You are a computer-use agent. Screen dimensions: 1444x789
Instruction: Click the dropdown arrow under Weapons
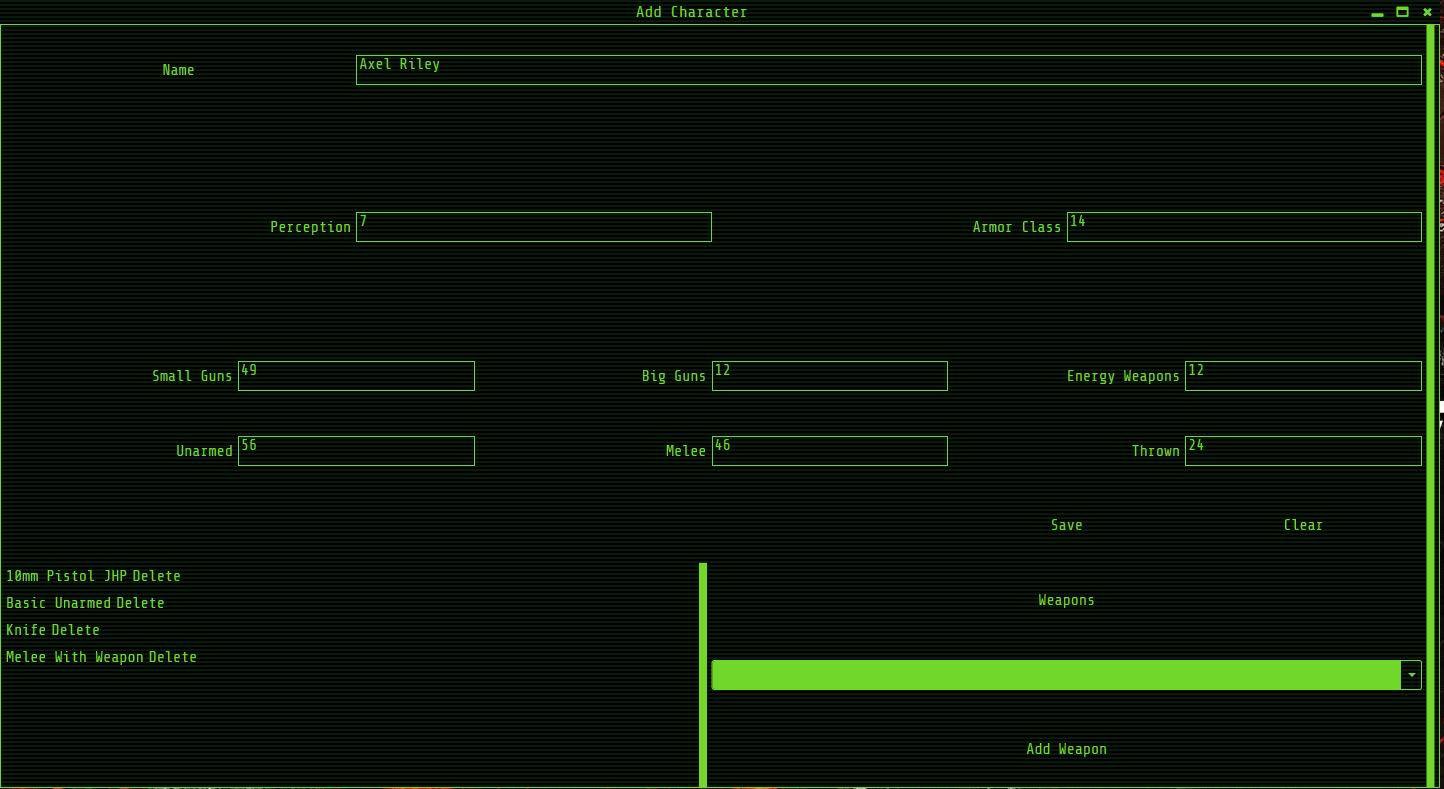(1411, 675)
